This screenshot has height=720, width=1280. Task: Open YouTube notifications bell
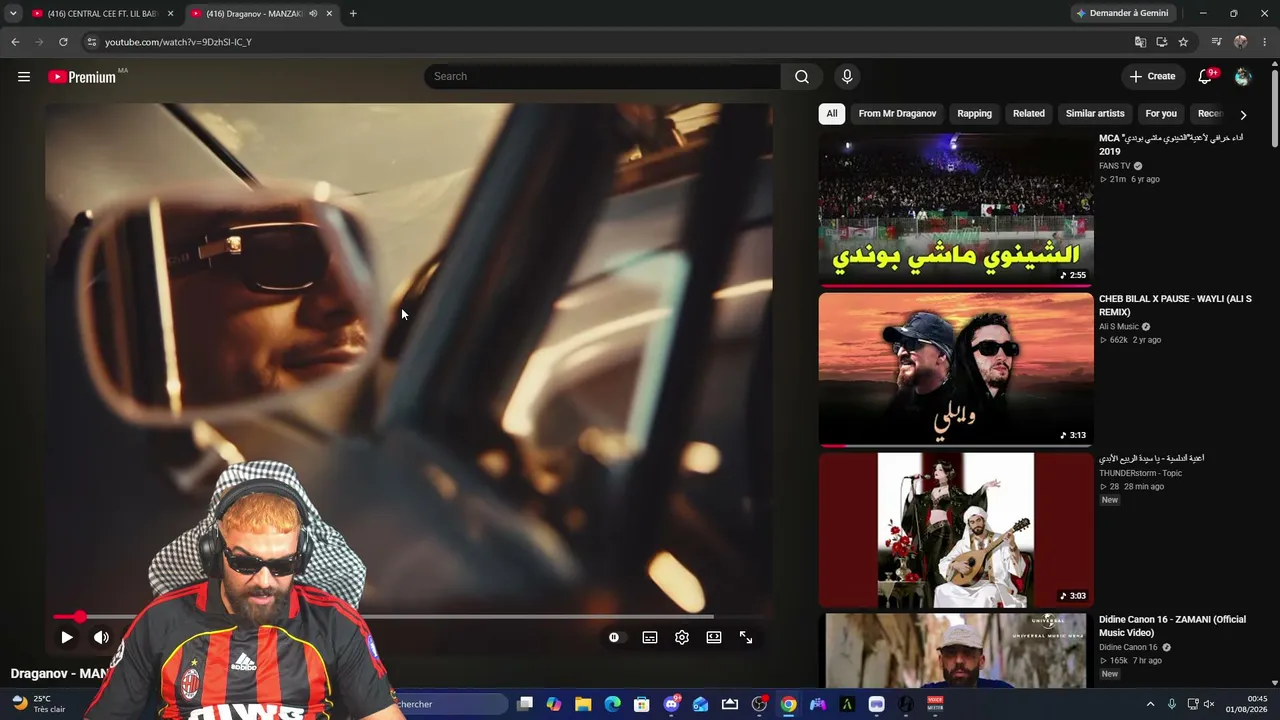pyautogui.click(x=1207, y=76)
